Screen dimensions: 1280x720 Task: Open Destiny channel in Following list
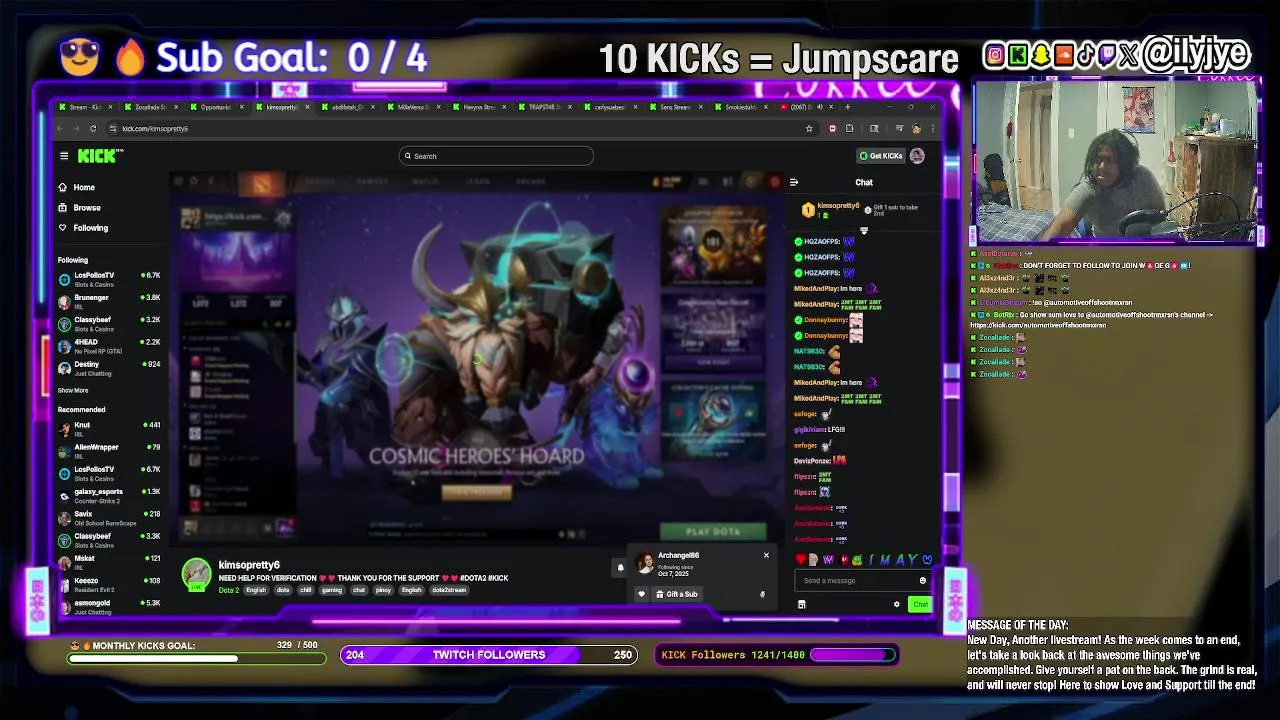click(x=108, y=368)
